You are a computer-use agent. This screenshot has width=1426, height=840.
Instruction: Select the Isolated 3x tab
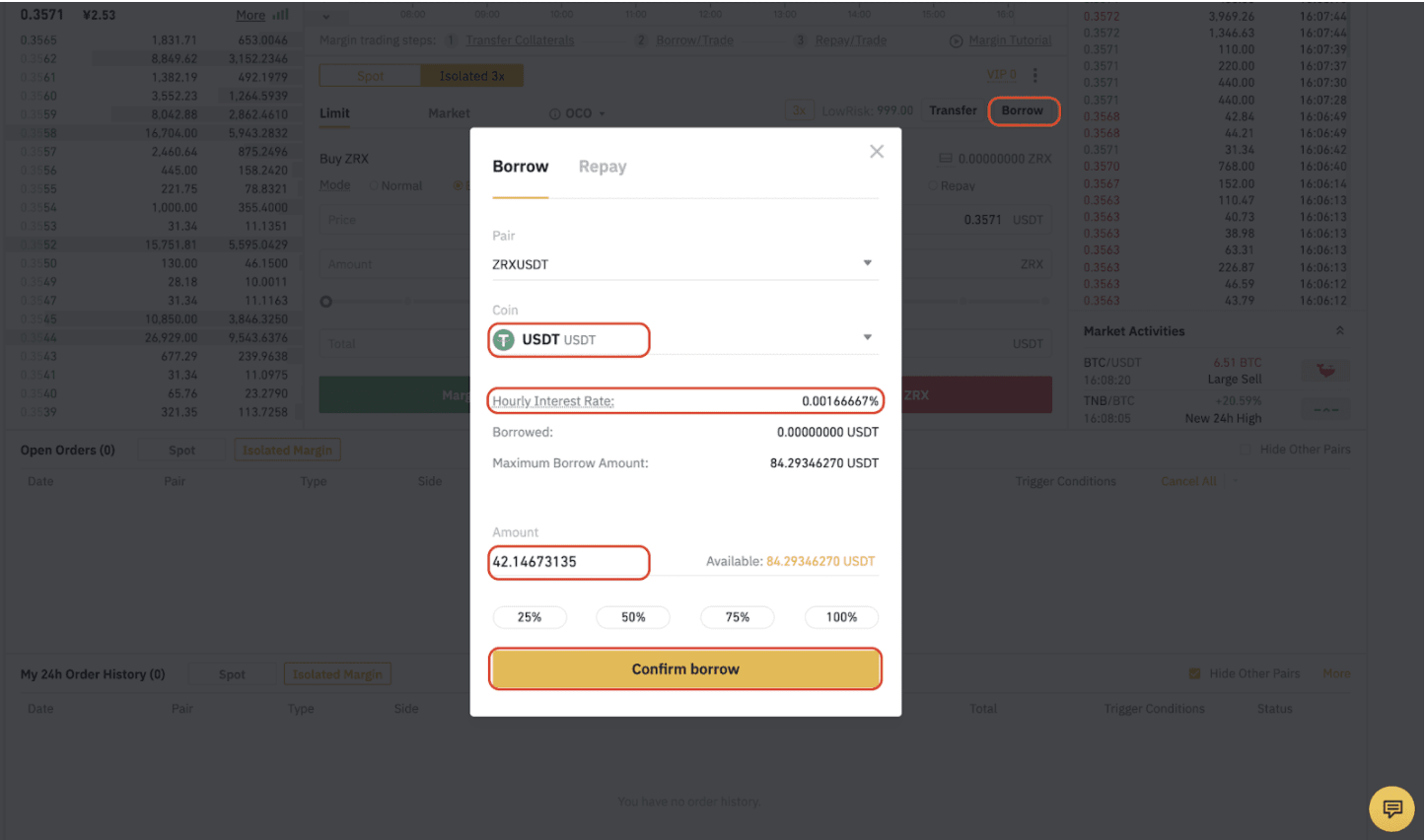(471, 76)
